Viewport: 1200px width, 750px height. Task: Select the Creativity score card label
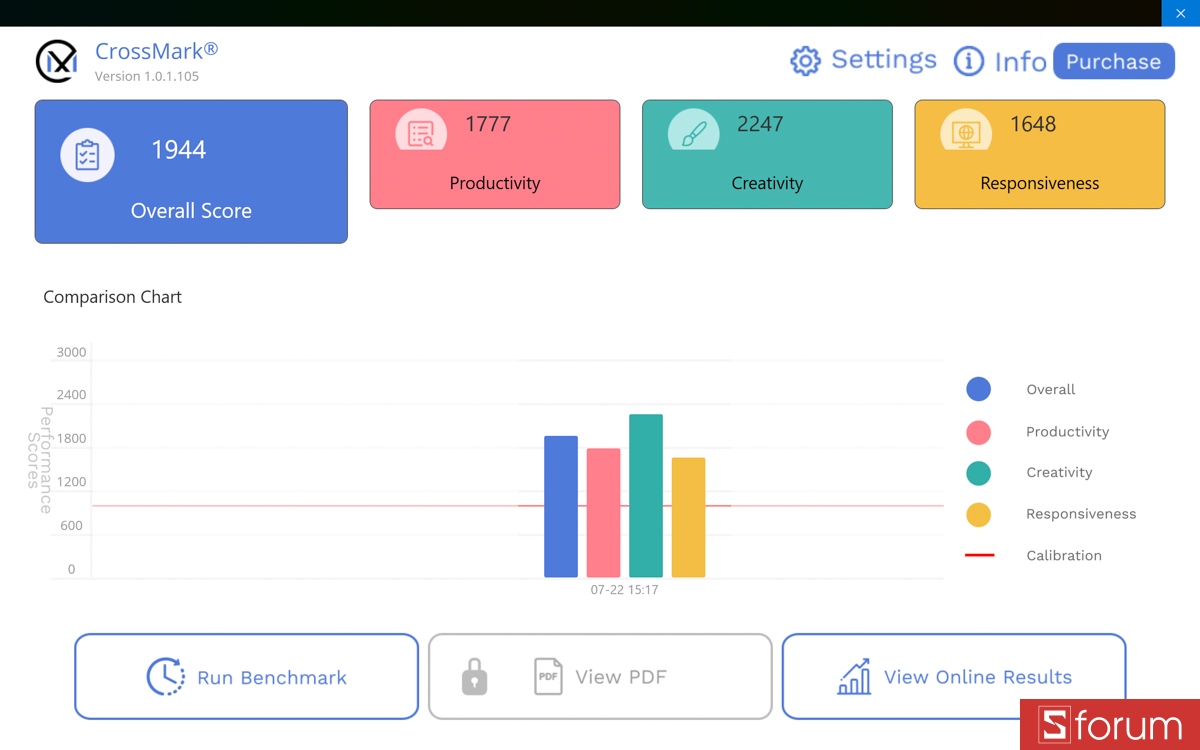767,183
